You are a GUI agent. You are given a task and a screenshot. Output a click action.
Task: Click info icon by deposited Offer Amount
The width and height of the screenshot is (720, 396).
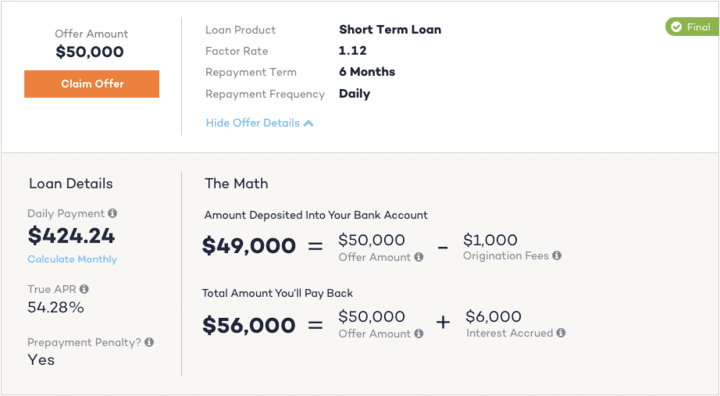(x=419, y=257)
